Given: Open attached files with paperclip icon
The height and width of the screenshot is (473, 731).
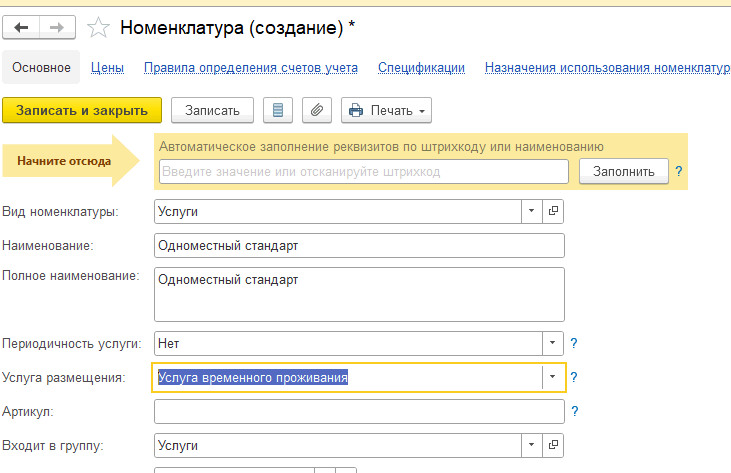Looking at the screenshot, I should click(317, 110).
